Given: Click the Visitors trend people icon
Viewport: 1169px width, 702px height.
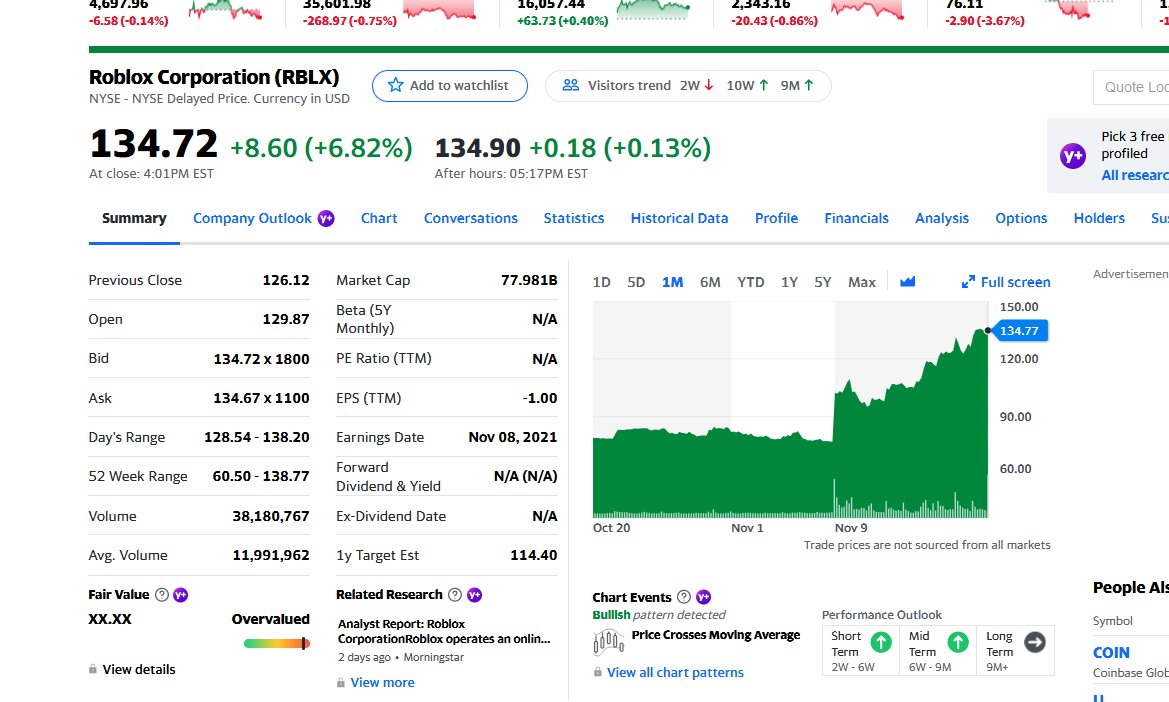Looking at the screenshot, I should point(570,85).
